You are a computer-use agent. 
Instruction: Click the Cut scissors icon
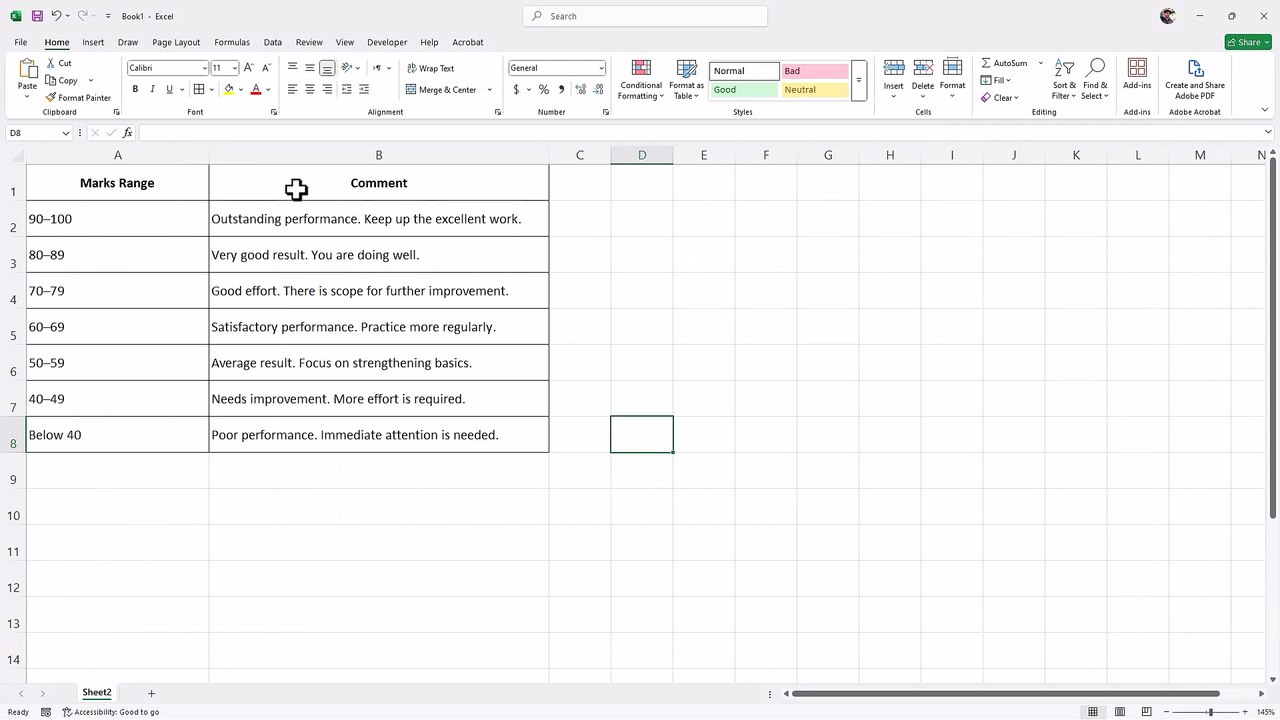pyautogui.click(x=50, y=63)
